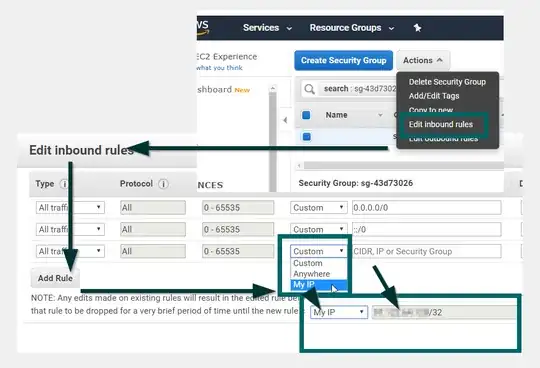Viewport: 540px width, 368px height.
Task: Open the Services menu
Action: (267, 28)
